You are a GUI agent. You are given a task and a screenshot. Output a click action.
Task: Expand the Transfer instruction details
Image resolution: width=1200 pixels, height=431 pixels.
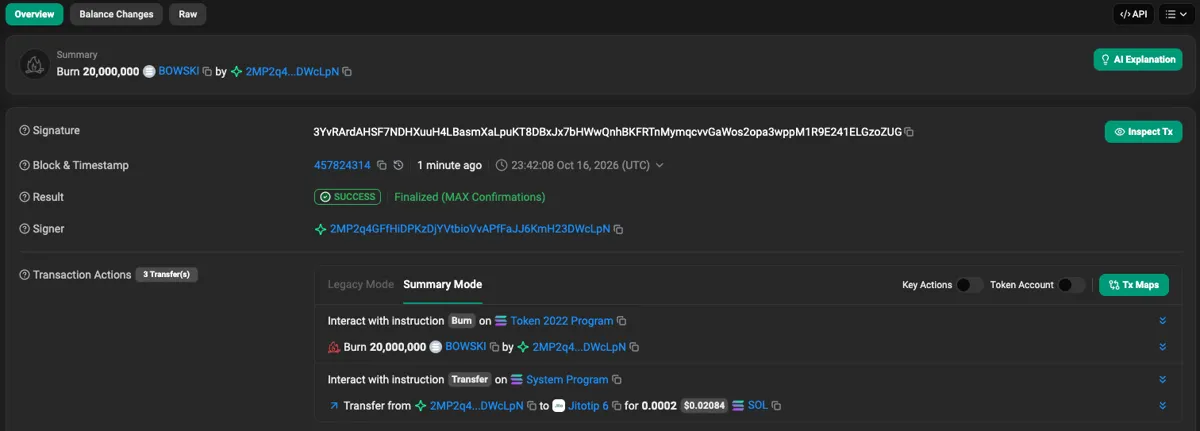(x=1163, y=380)
